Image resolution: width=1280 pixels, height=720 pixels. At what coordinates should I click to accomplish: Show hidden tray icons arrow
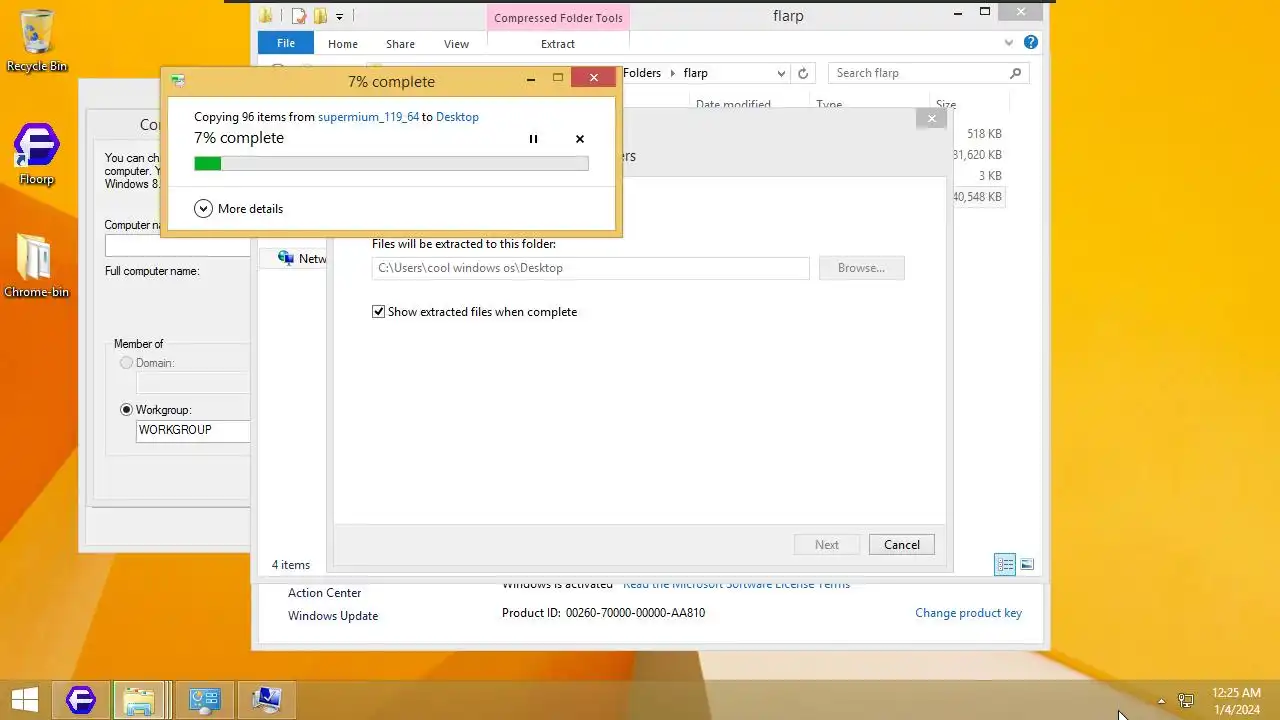[x=1161, y=700]
